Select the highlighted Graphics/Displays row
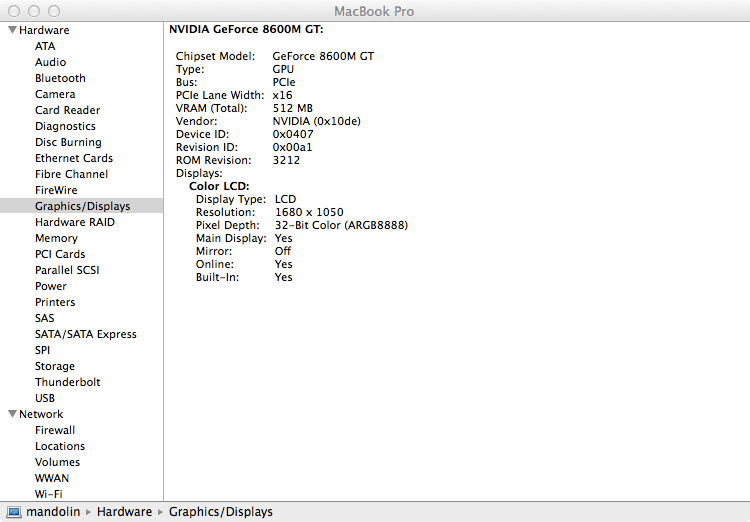Image resolution: width=750 pixels, height=522 pixels. pos(81,206)
